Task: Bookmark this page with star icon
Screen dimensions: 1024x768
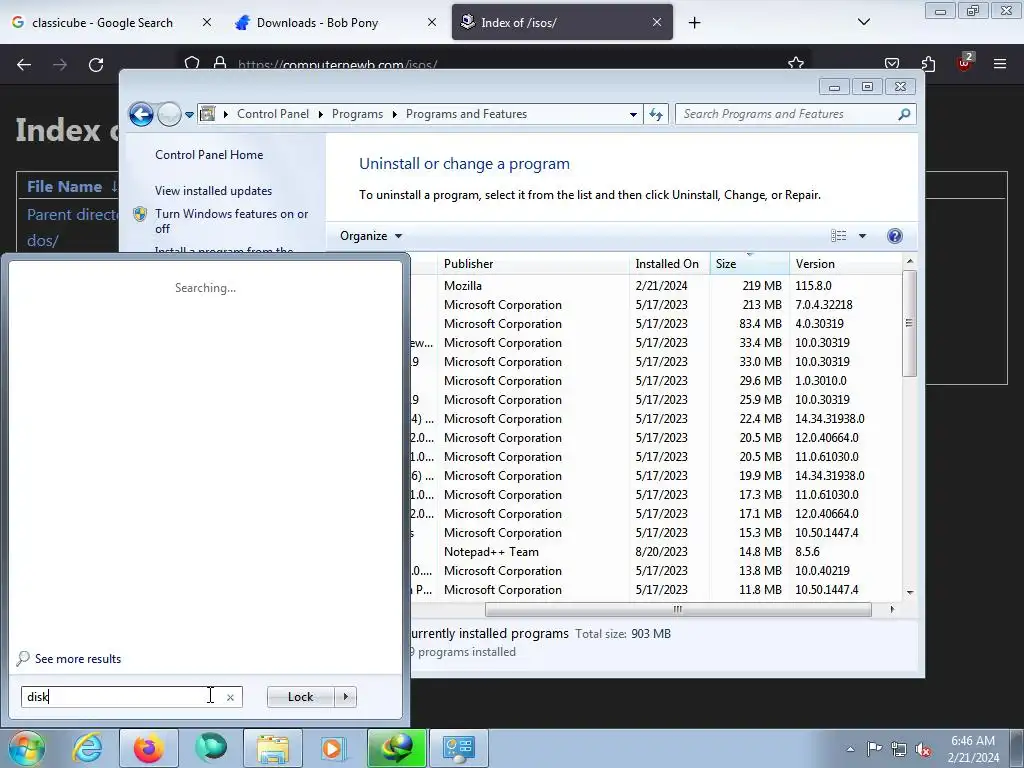Action: (795, 63)
